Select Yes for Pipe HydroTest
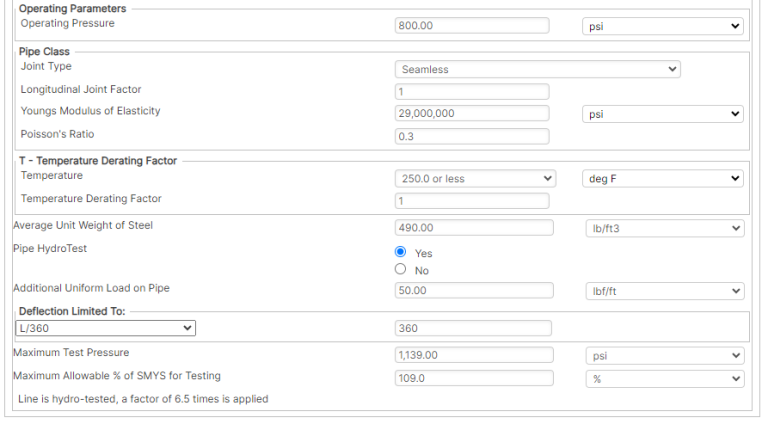This screenshot has width=768, height=424. click(x=401, y=252)
